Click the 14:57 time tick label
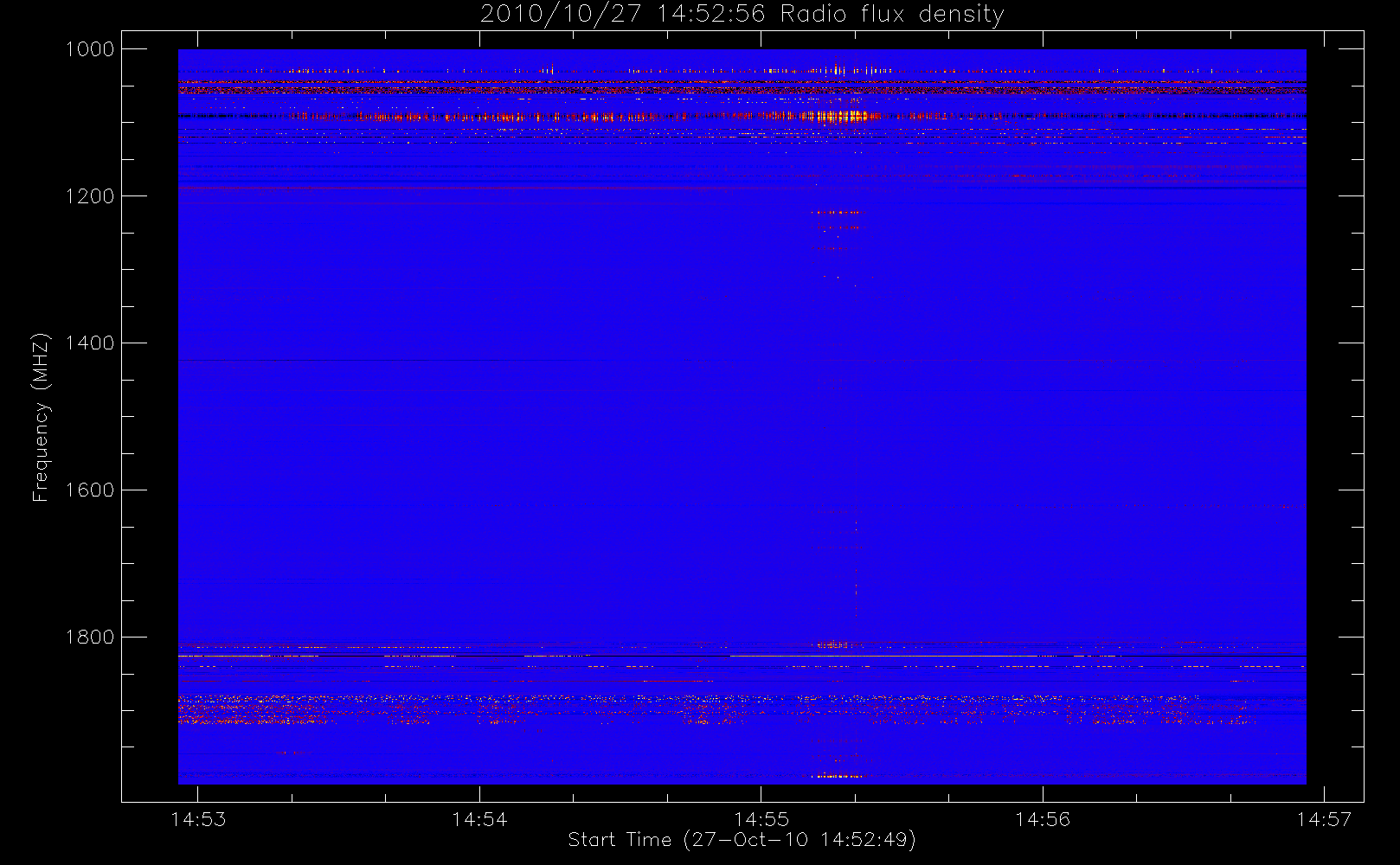 pos(1324,819)
